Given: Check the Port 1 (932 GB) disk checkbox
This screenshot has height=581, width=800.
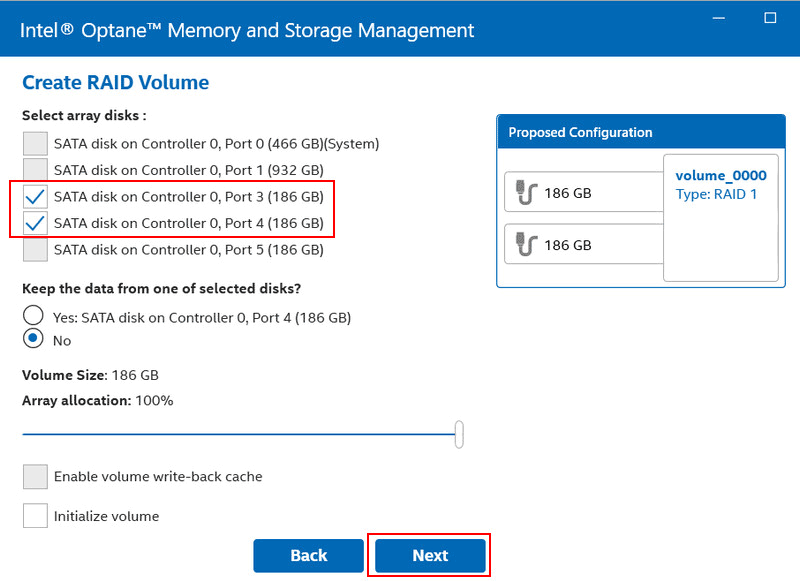Looking at the screenshot, I should coord(35,169).
